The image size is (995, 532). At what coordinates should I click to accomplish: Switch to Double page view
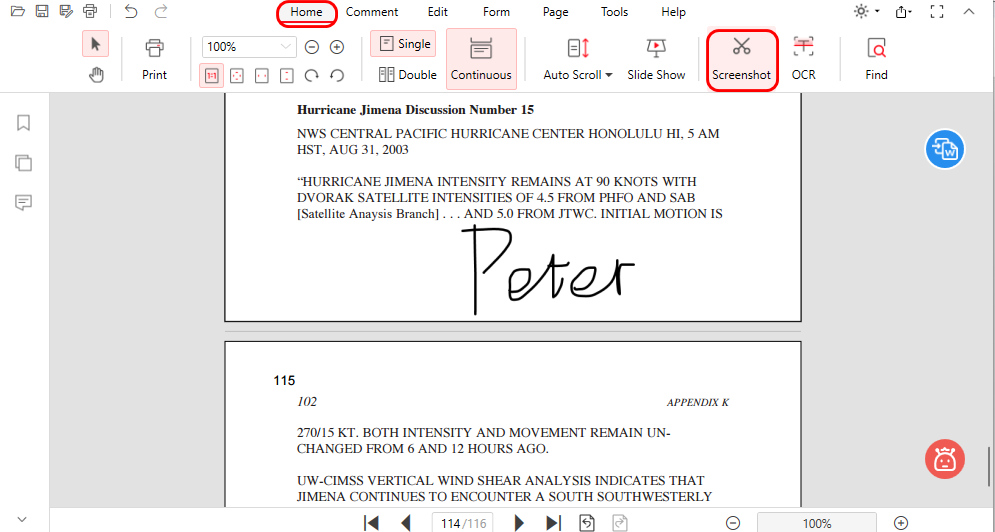(x=408, y=74)
